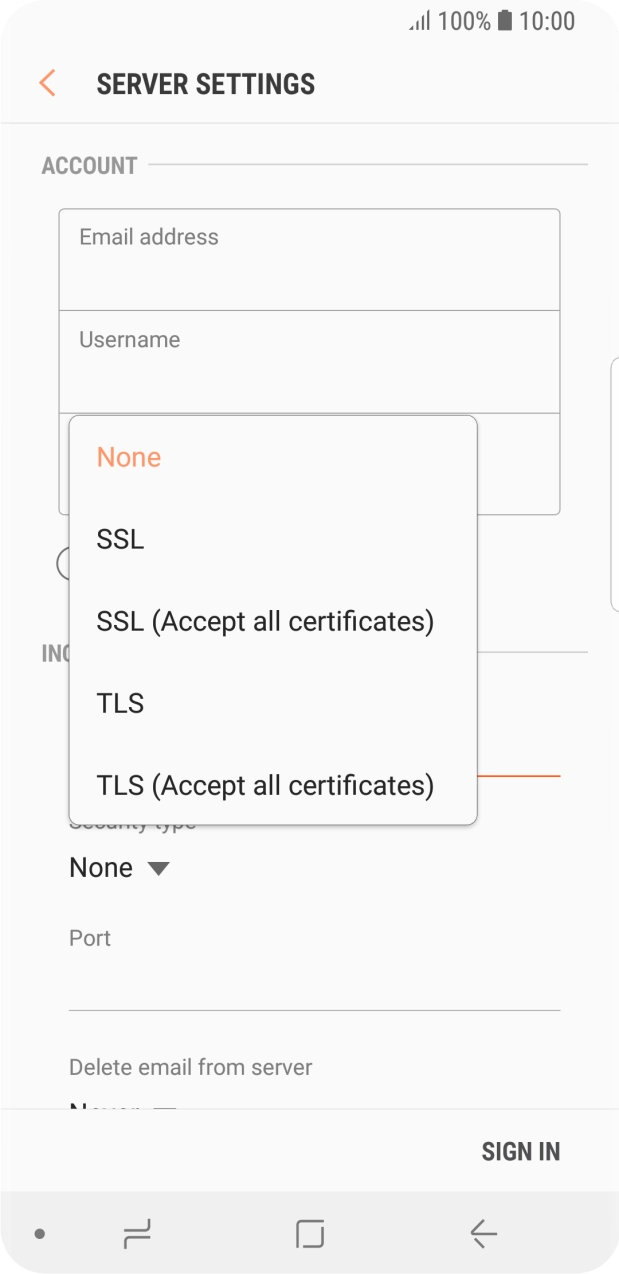
Task: Click the Email address input field
Action: pos(309,258)
